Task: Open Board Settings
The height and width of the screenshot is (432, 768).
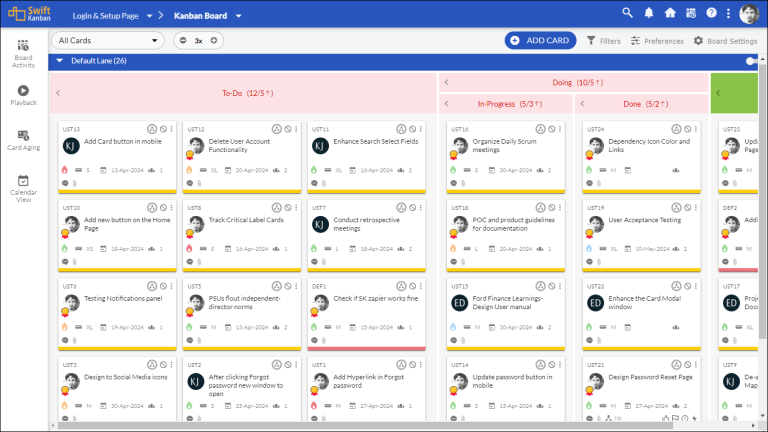Action: click(725, 41)
